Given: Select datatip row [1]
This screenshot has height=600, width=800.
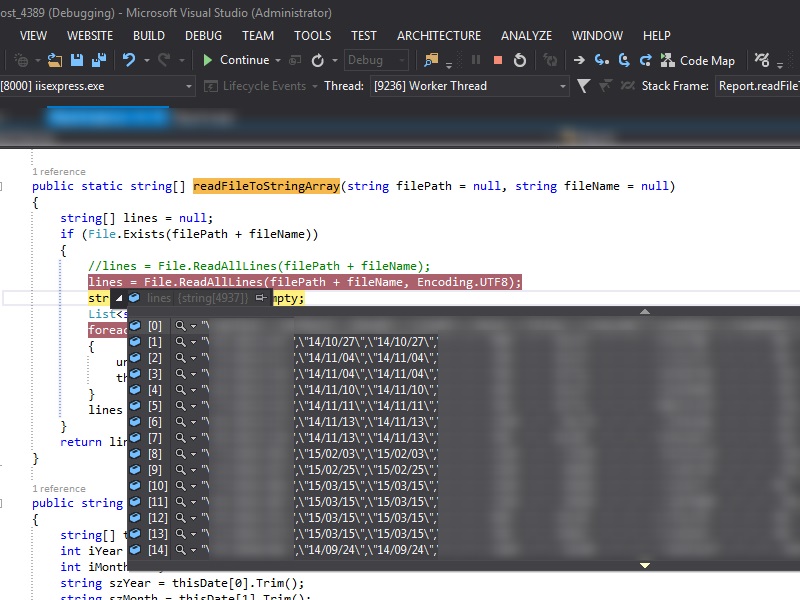Looking at the screenshot, I should (x=463, y=341).
